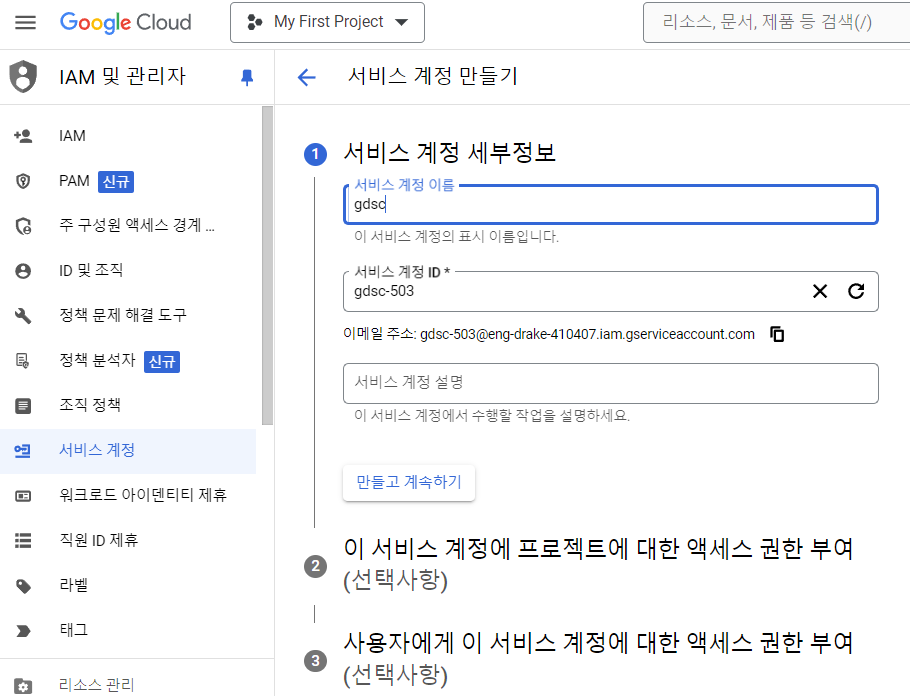Screen dimensions: 910x696
Task: Click the 만들고 계속하기 button
Action: click(x=409, y=482)
